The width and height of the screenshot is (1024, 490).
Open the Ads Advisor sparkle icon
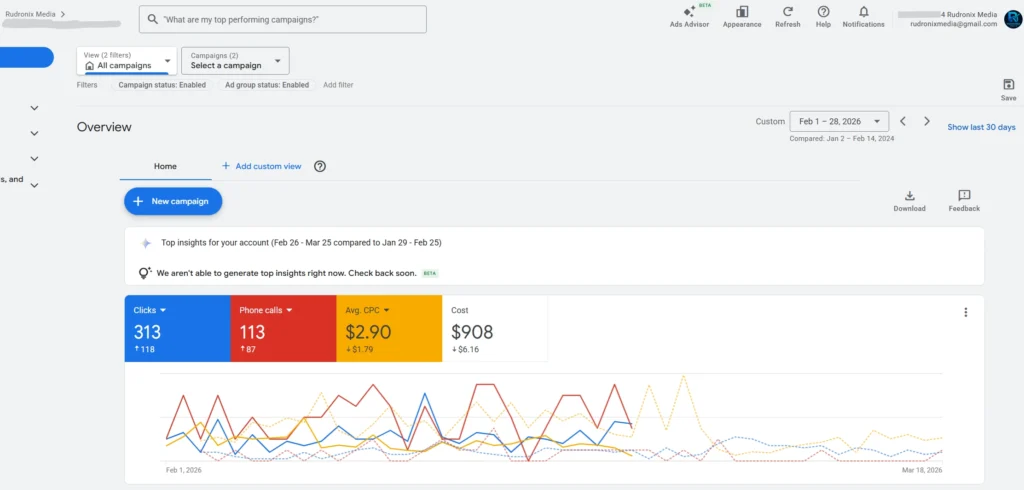pos(689,12)
